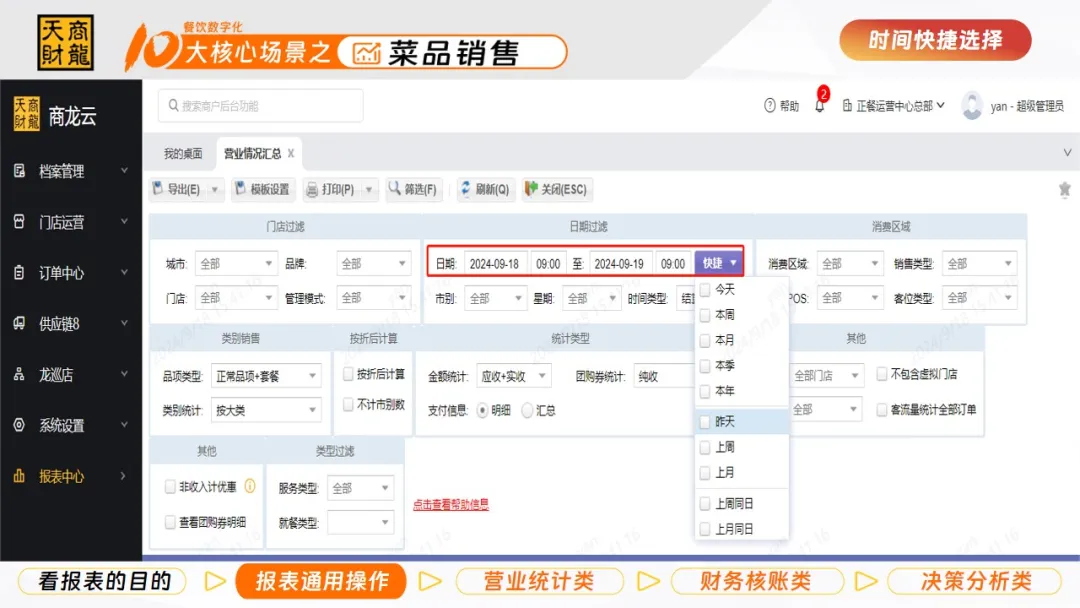This screenshot has height=608, width=1080.
Task: Select the 汇总 radio button
Action: [x=527, y=410]
